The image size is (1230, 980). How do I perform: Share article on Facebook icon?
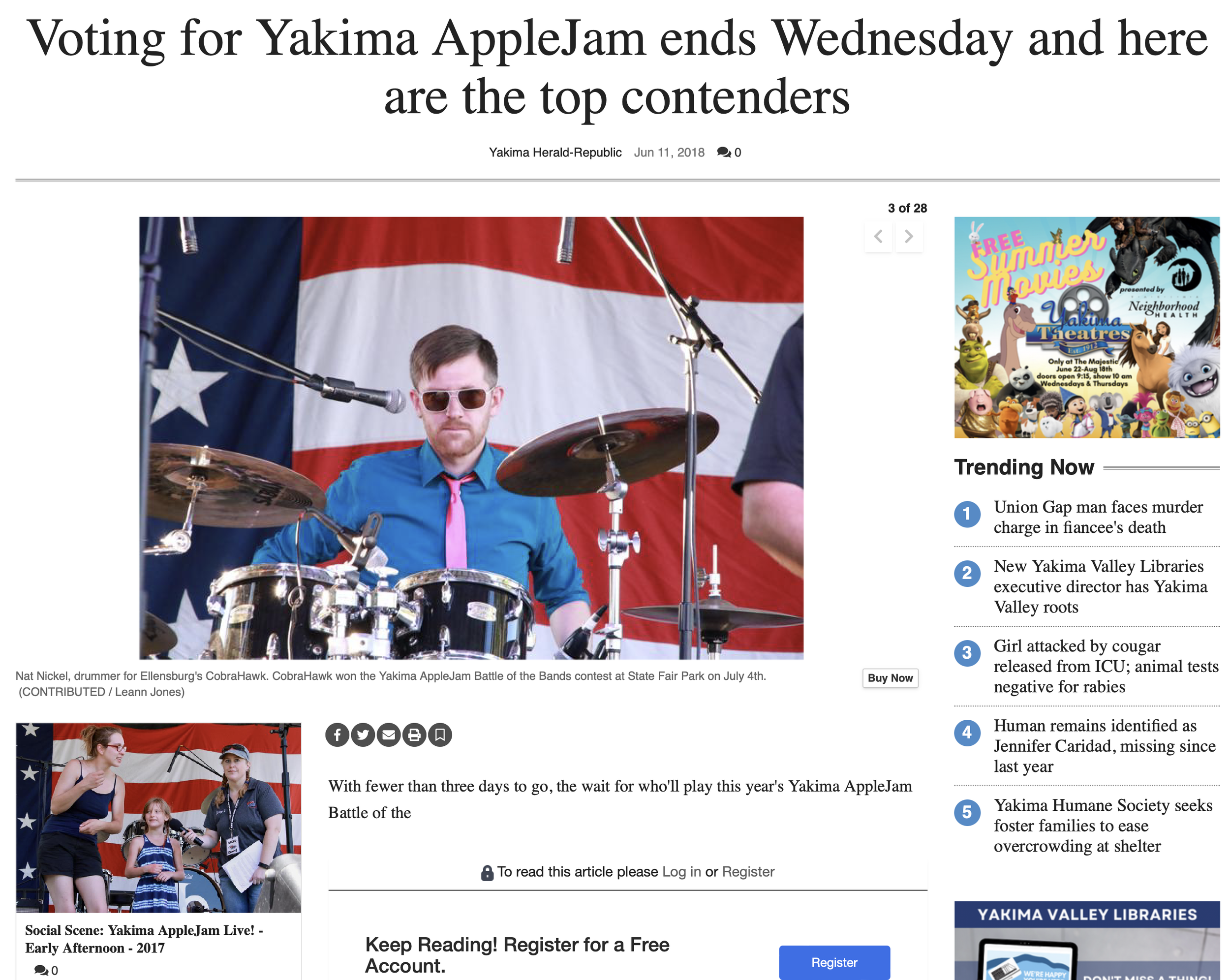pos(337,735)
